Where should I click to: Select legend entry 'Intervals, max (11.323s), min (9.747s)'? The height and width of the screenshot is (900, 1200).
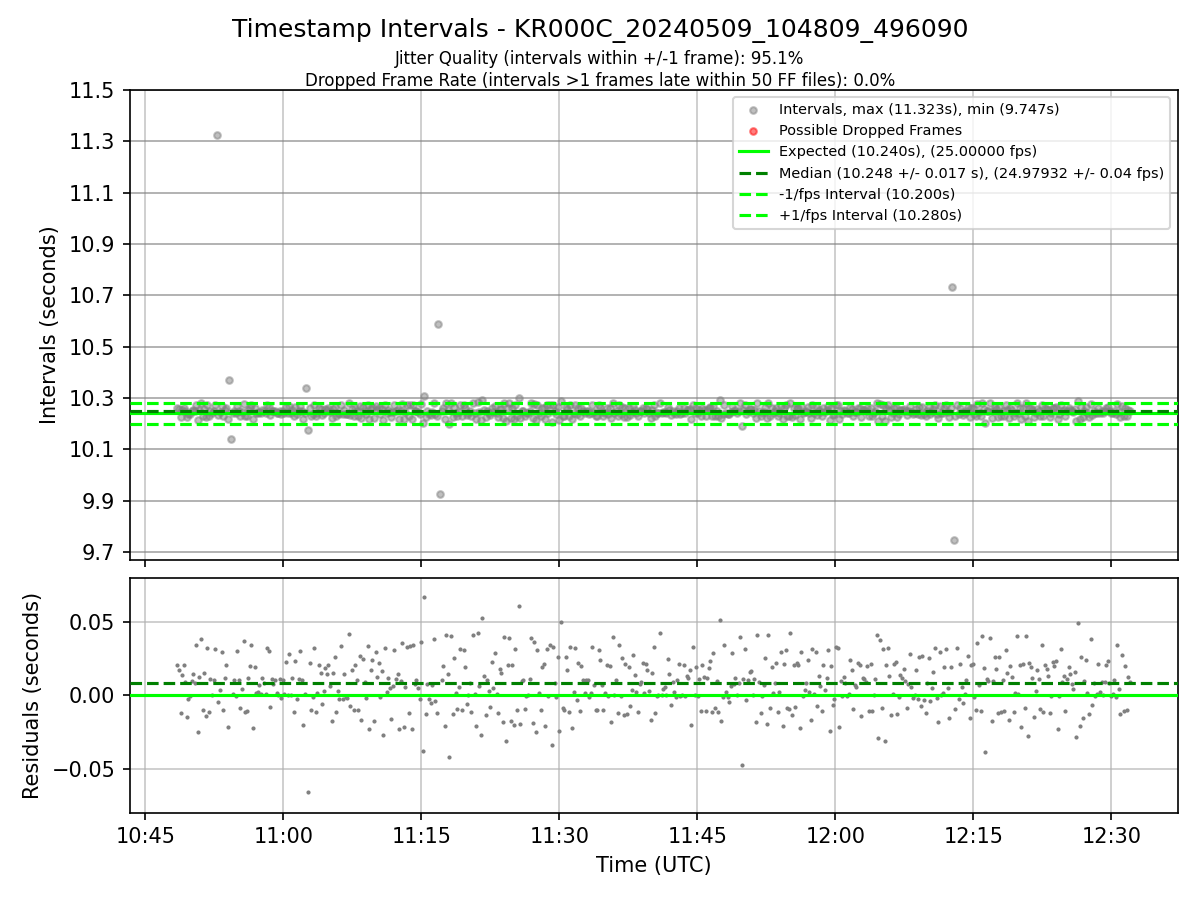pos(919,109)
